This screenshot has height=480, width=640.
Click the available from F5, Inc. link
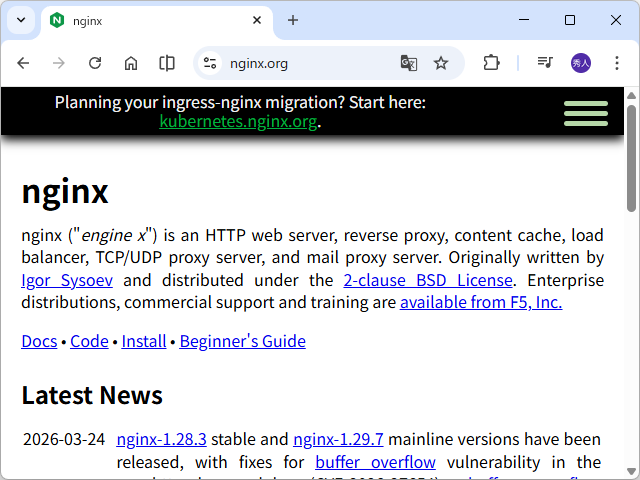(x=481, y=302)
